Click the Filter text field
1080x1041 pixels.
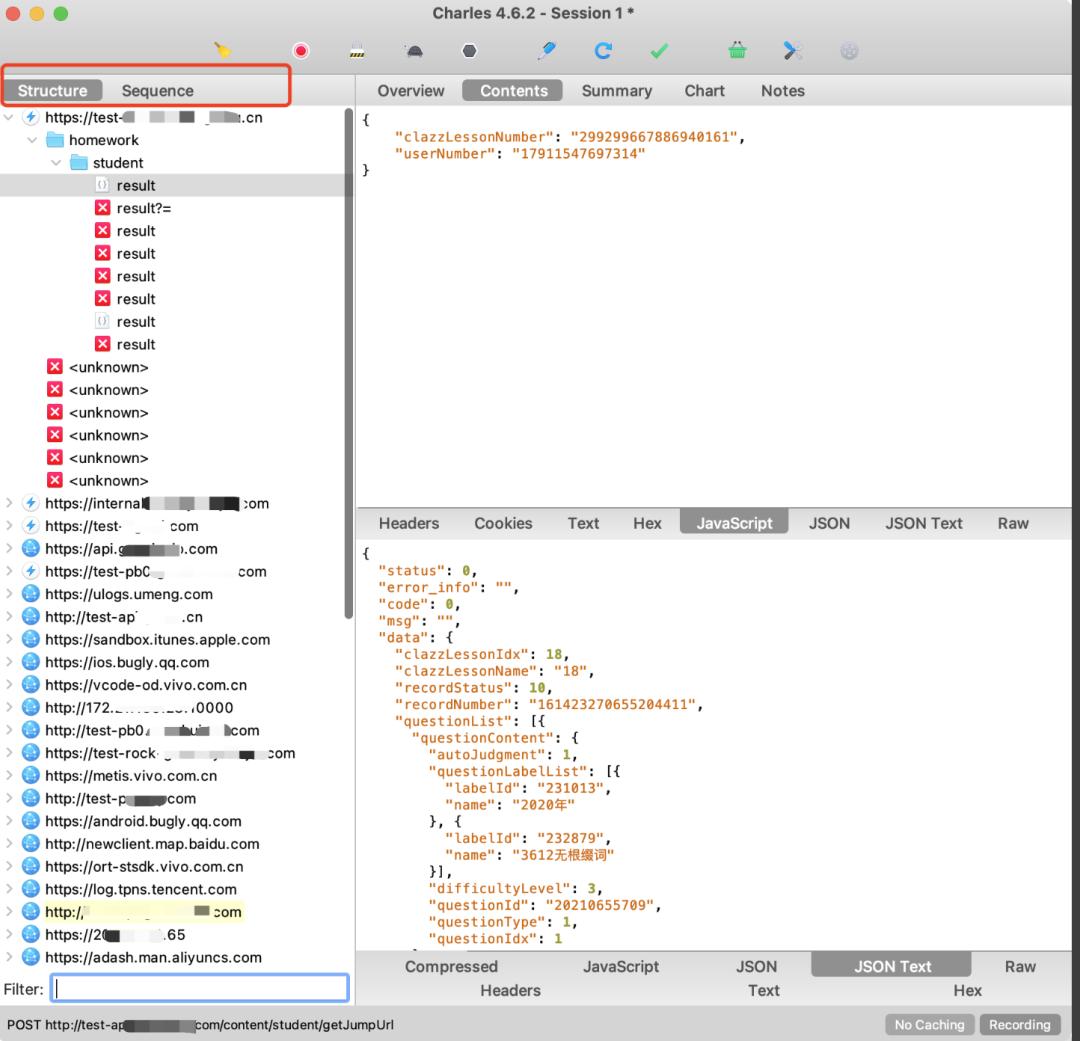point(200,989)
